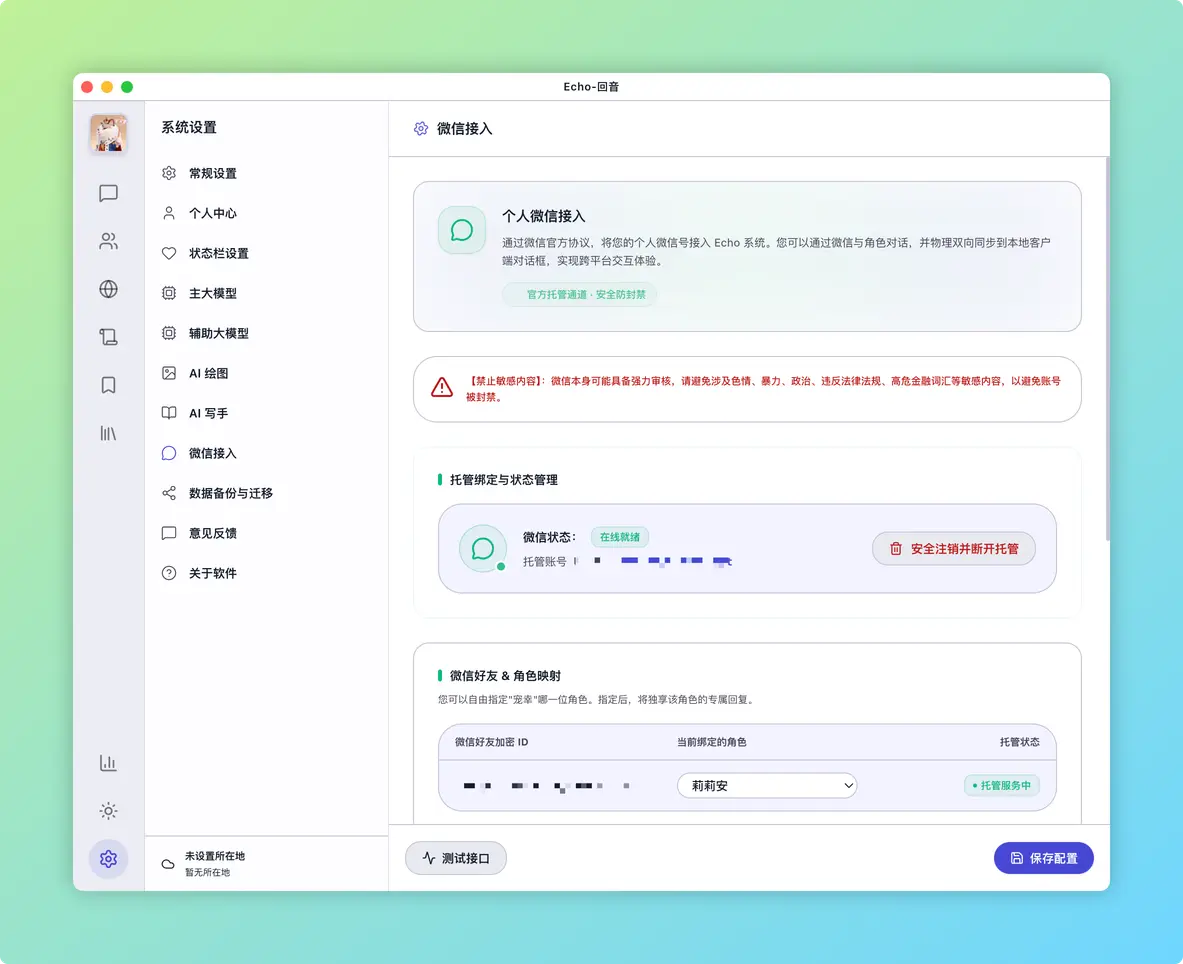The image size is (1183, 964).
Task: Click the AI 写手 book icon
Action: pos(169,413)
